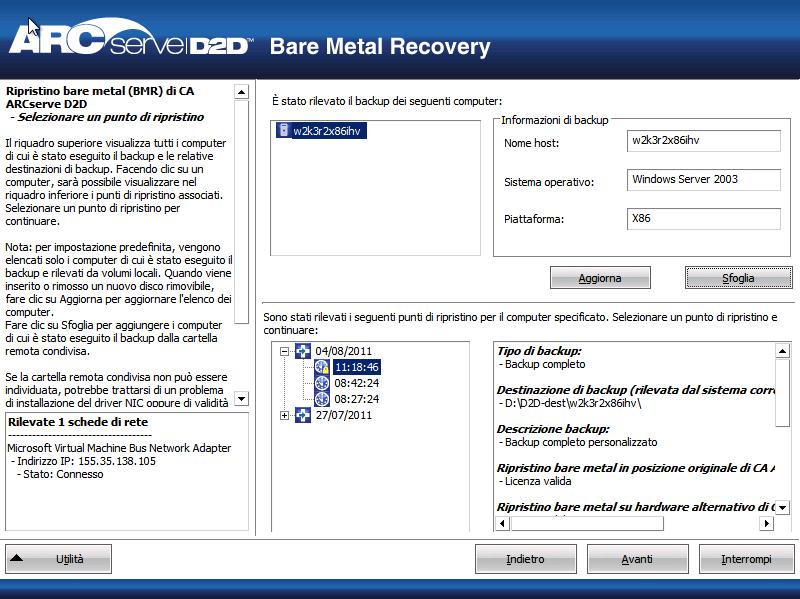Select recovery point 08:42:24
The width and height of the screenshot is (800, 599).
357,383
